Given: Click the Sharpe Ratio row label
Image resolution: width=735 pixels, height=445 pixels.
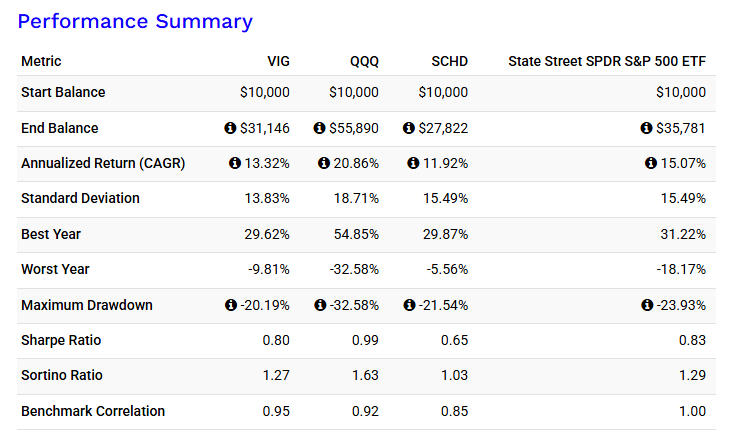Looking at the screenshot, I should point(61,340).
